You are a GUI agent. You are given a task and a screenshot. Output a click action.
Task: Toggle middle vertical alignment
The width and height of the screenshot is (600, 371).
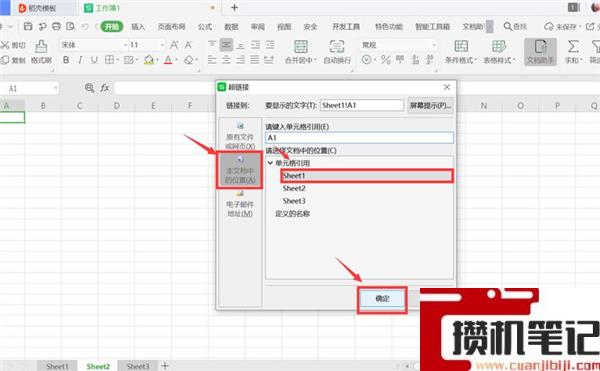click(226, 45)
